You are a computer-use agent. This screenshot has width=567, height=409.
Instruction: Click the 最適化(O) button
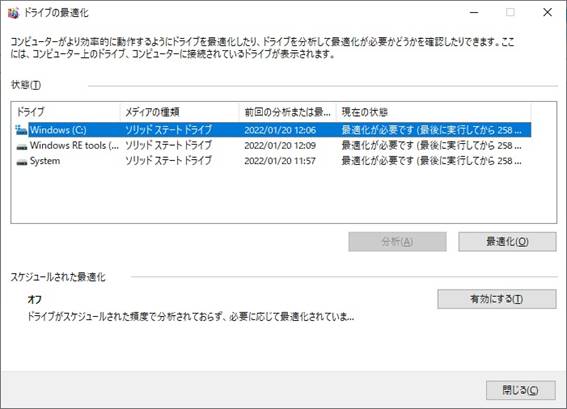507,242
